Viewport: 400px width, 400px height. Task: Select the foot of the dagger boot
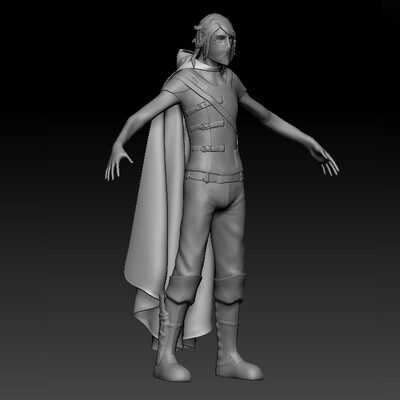[171, 370]
